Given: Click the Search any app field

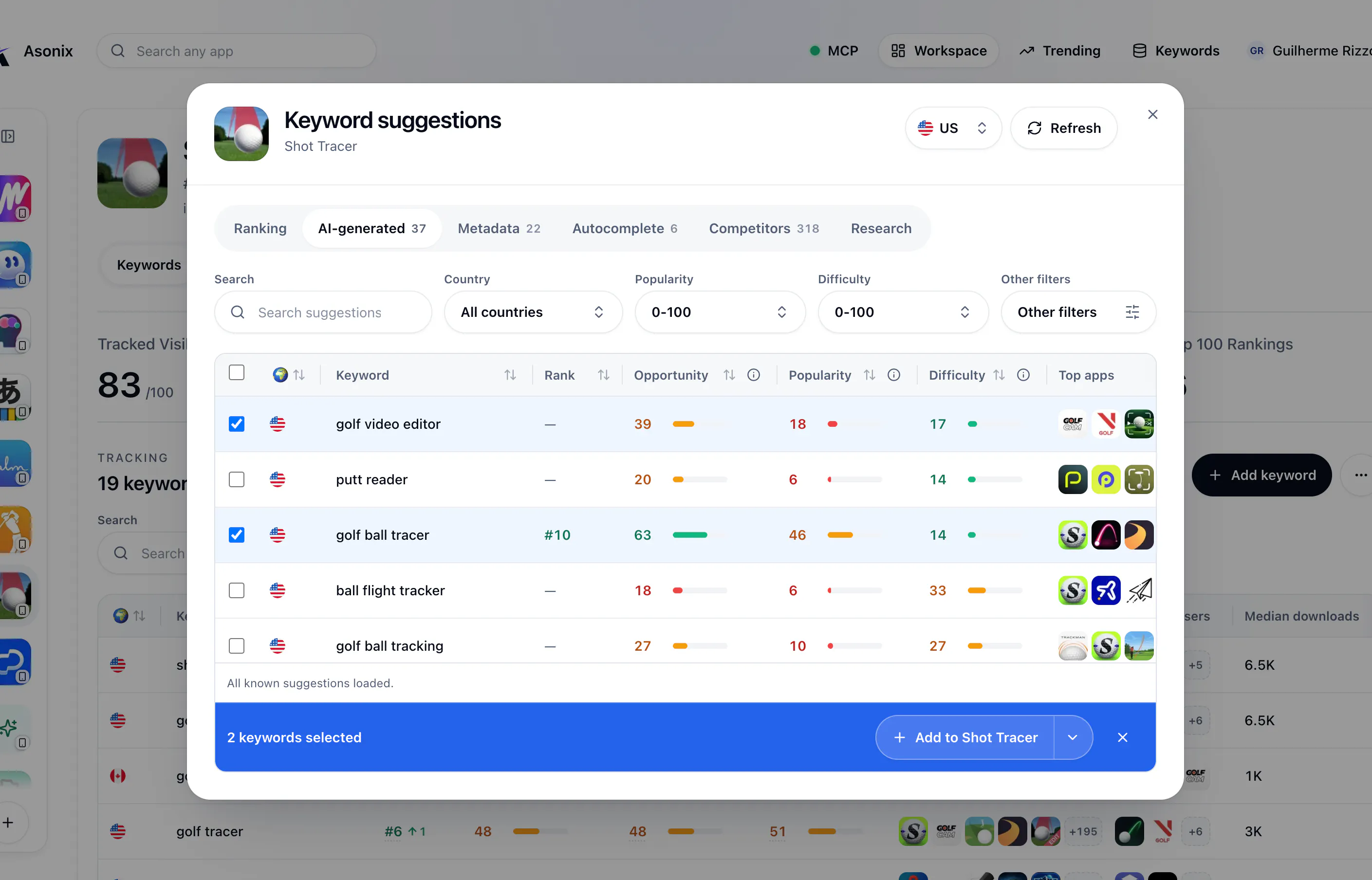Looking at the screenshot, I should coord(237,51).
